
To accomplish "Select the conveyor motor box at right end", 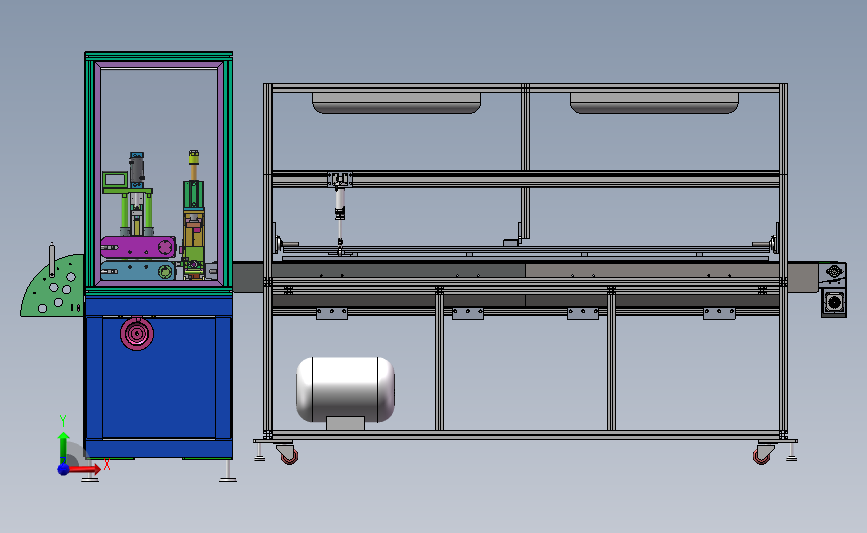I will (x=833, y=302).
